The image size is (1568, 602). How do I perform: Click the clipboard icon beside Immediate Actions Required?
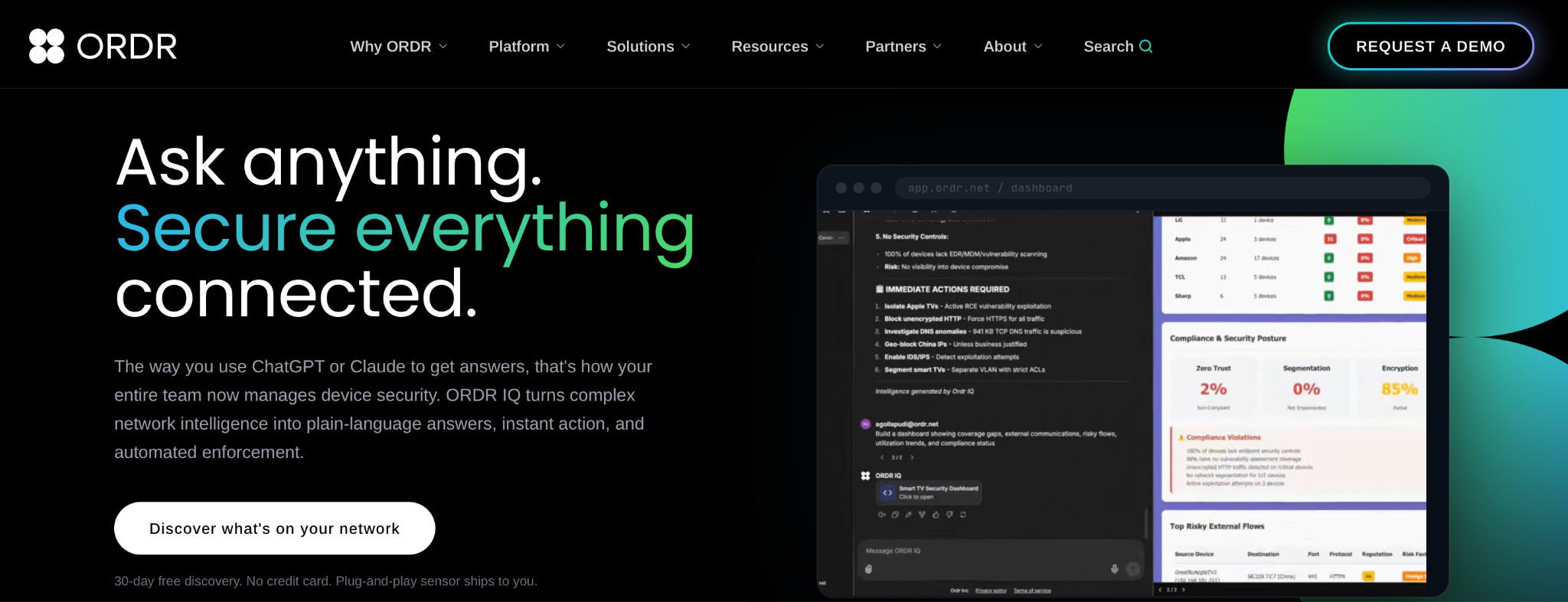click(880, 290)
